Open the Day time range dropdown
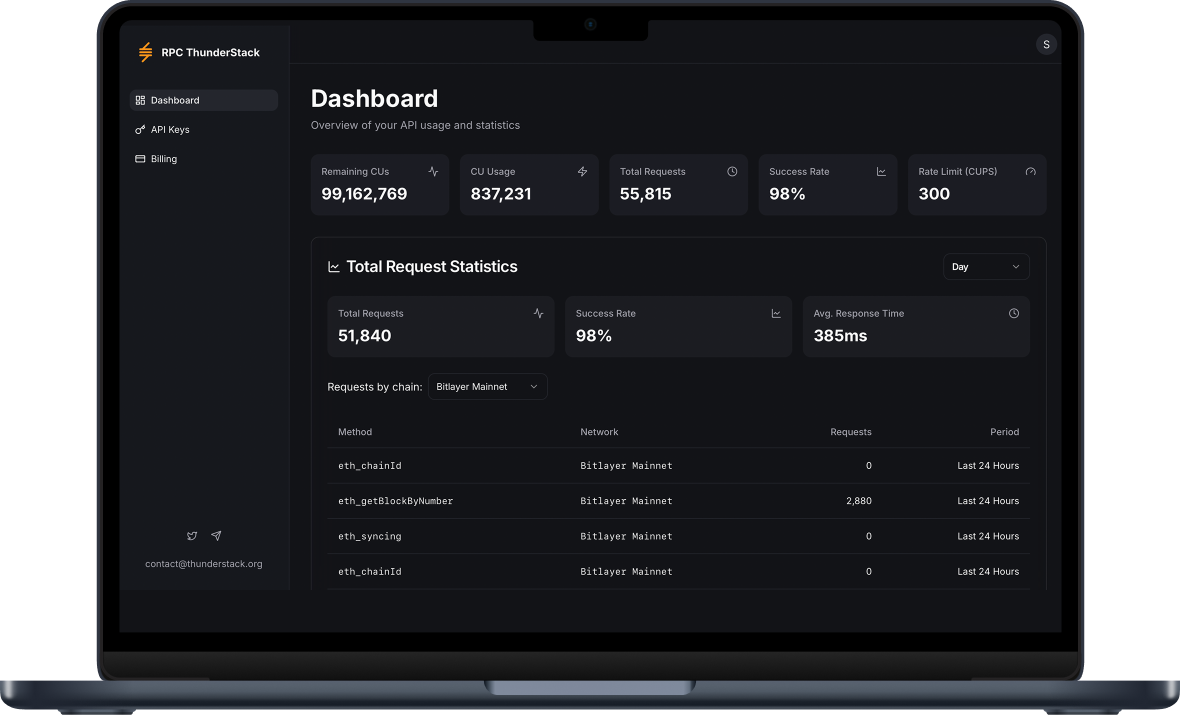 985,267
